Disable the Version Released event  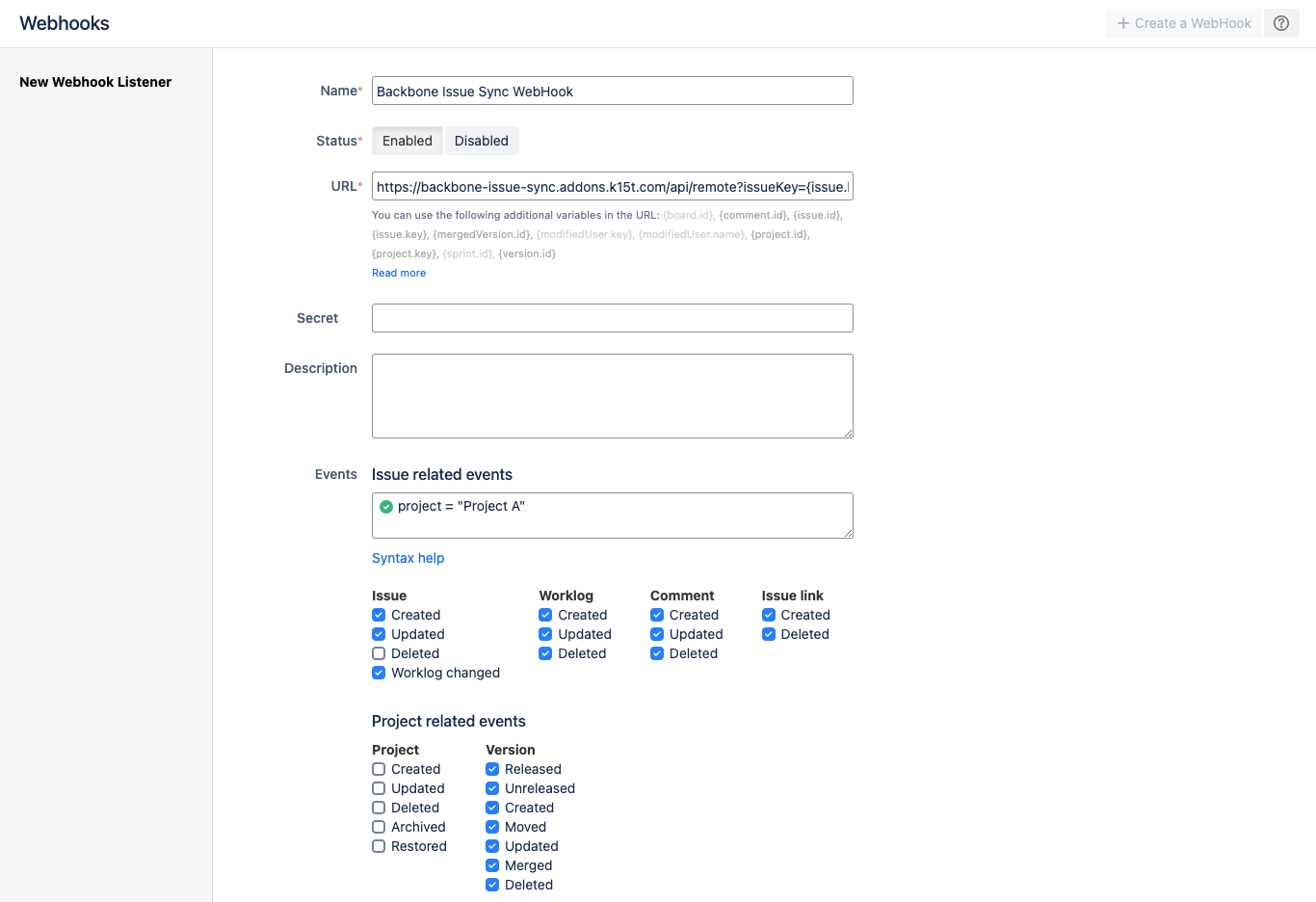492,769
